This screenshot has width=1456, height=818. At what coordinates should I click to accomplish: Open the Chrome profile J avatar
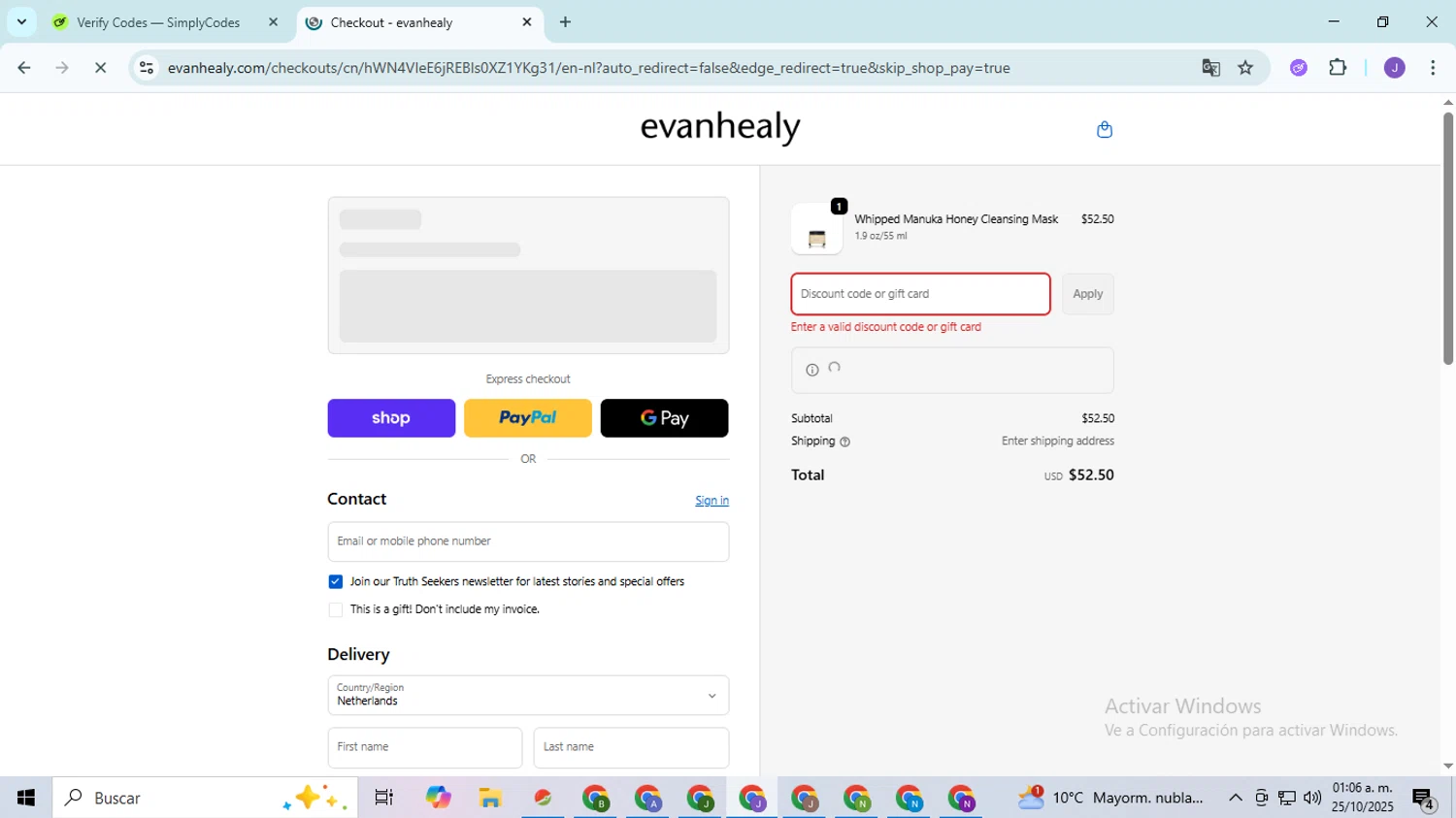(1395, 68)
